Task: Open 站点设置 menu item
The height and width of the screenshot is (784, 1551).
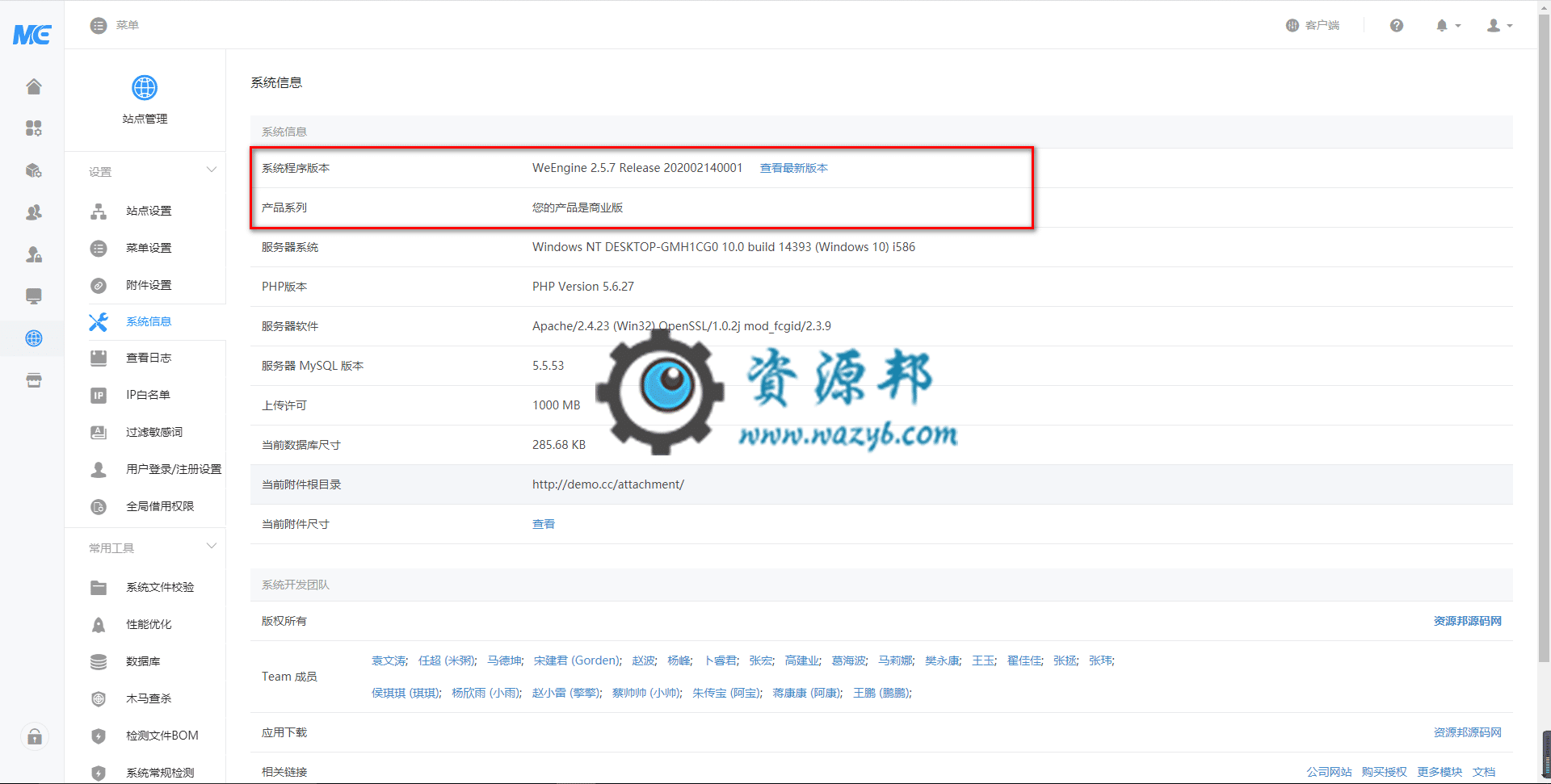Action: point(149,211)
